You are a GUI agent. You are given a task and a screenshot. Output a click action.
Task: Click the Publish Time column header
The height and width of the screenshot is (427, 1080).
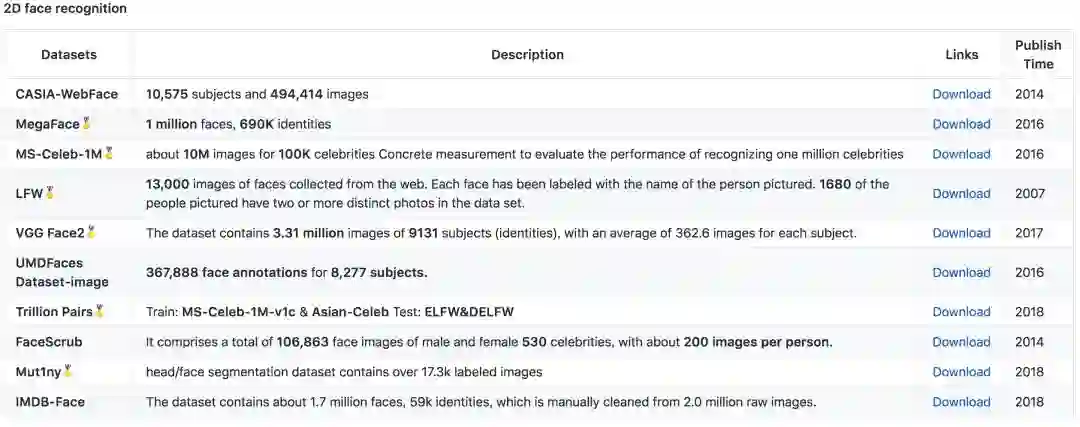click(x=1038, y=54)
